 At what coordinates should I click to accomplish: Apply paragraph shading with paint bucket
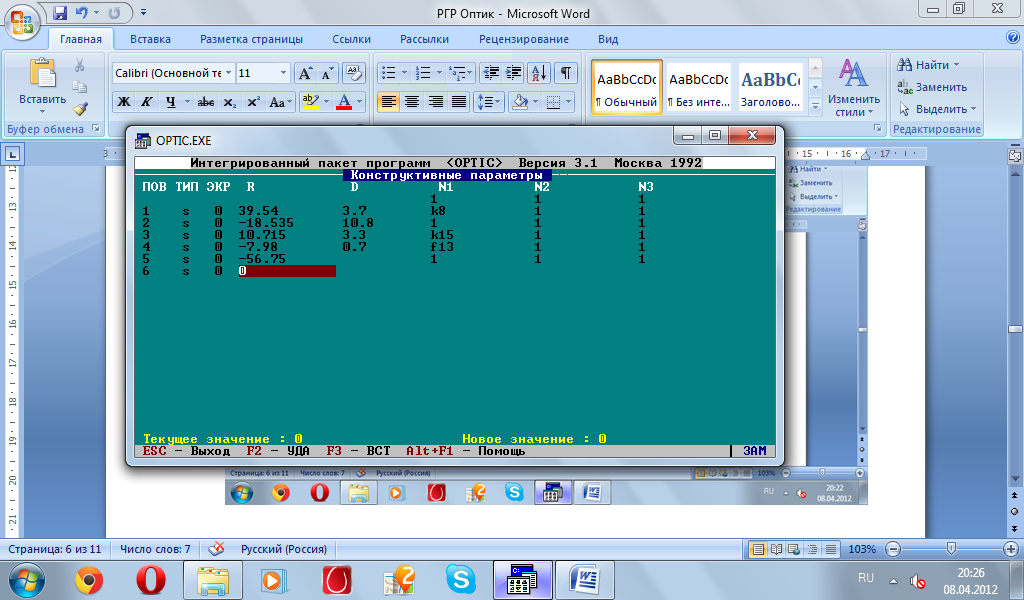coord(520,102)
